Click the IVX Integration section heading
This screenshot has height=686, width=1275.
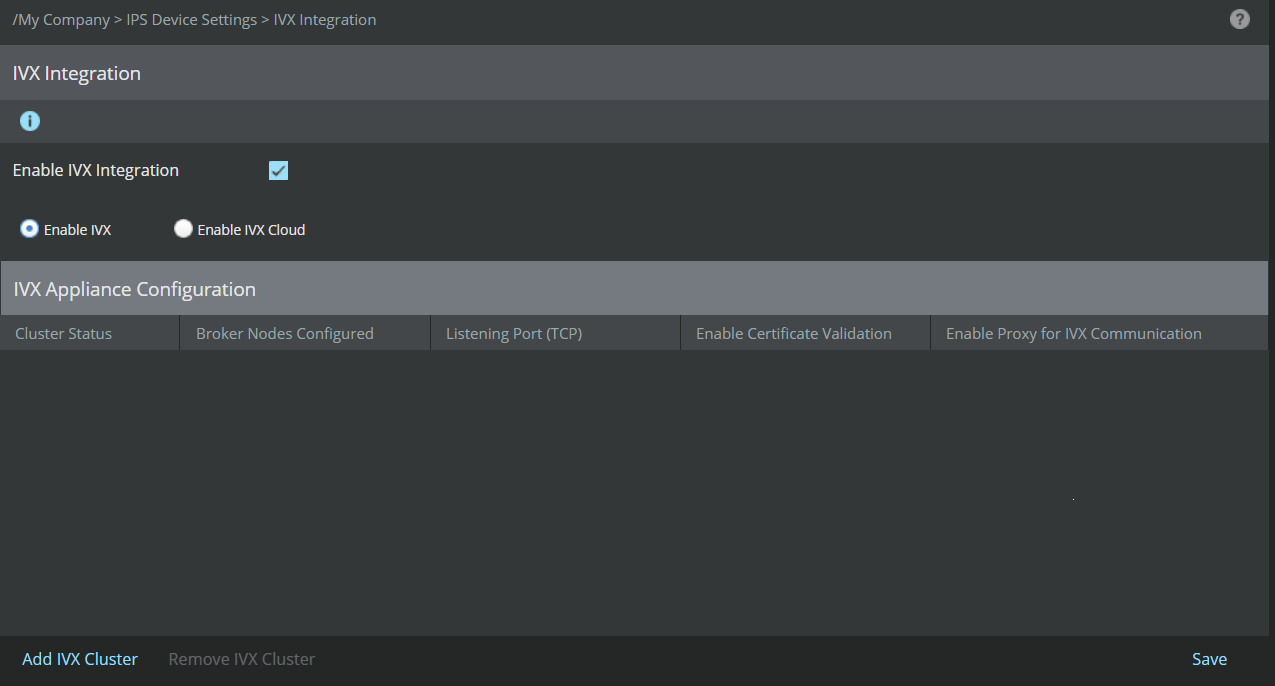tap(77, 73)
